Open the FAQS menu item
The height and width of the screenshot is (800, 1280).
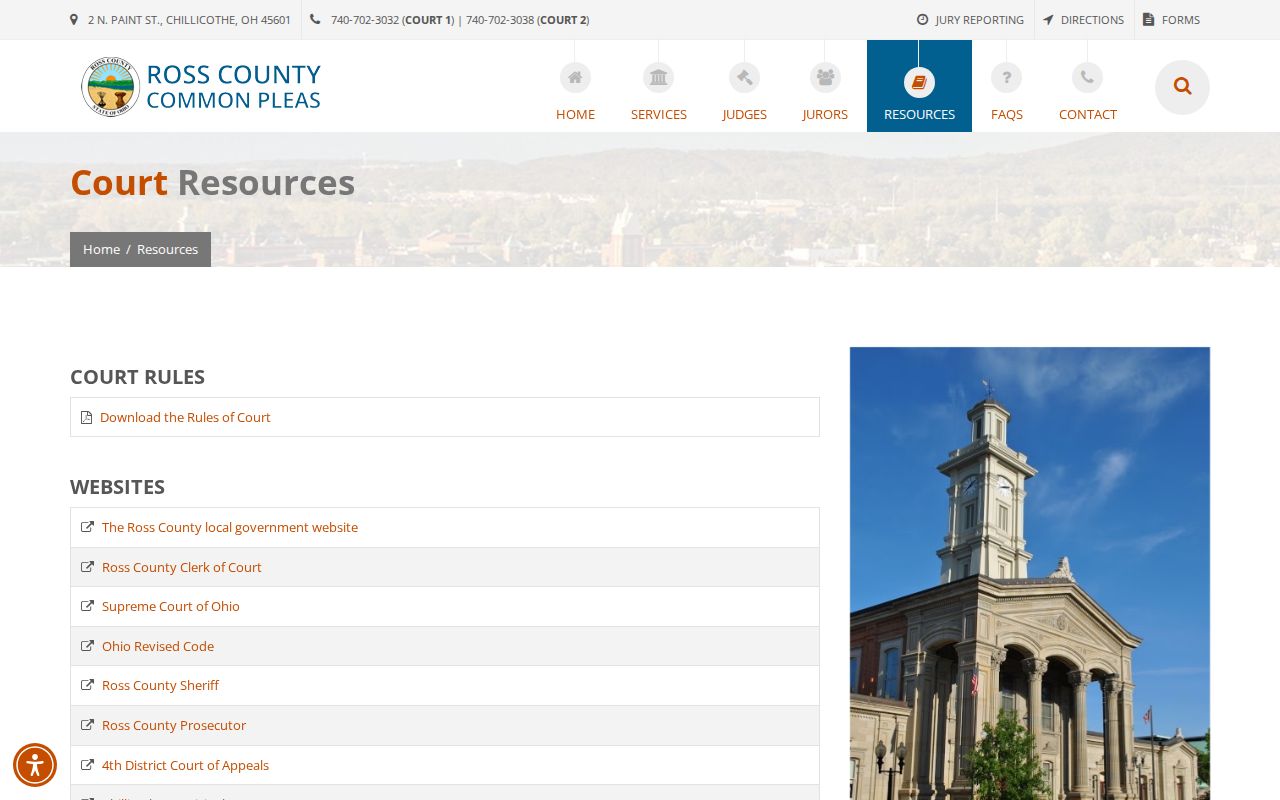[x=1007, y=114]
